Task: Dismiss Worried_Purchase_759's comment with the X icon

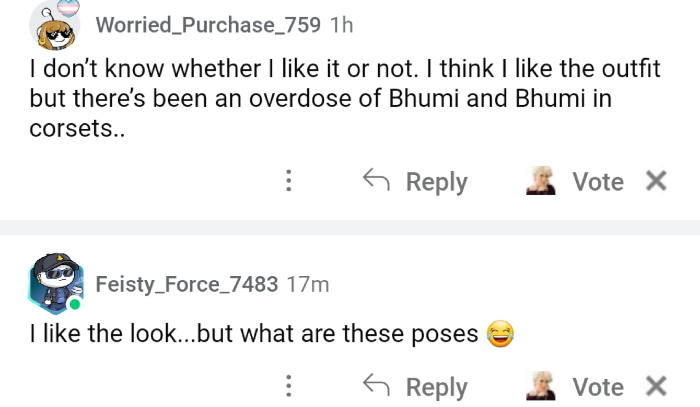Action: point(656,181)
